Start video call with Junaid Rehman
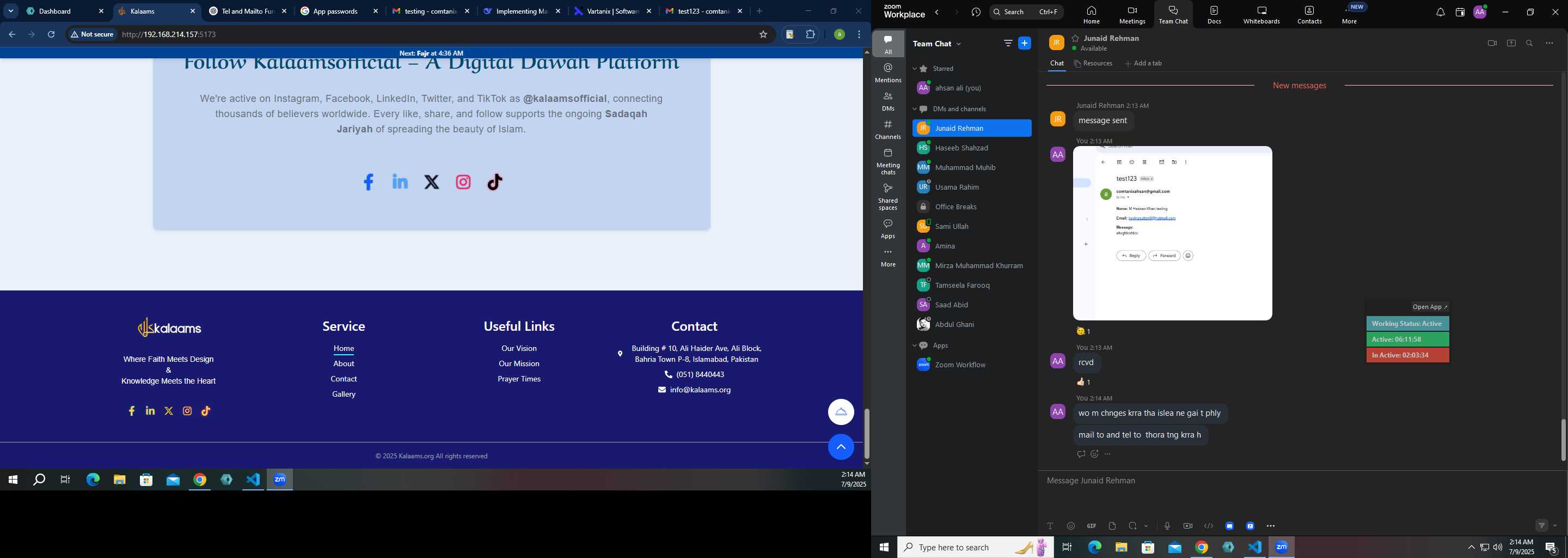This screenshot has height=558, width=1568. (x=1492, y=43)
